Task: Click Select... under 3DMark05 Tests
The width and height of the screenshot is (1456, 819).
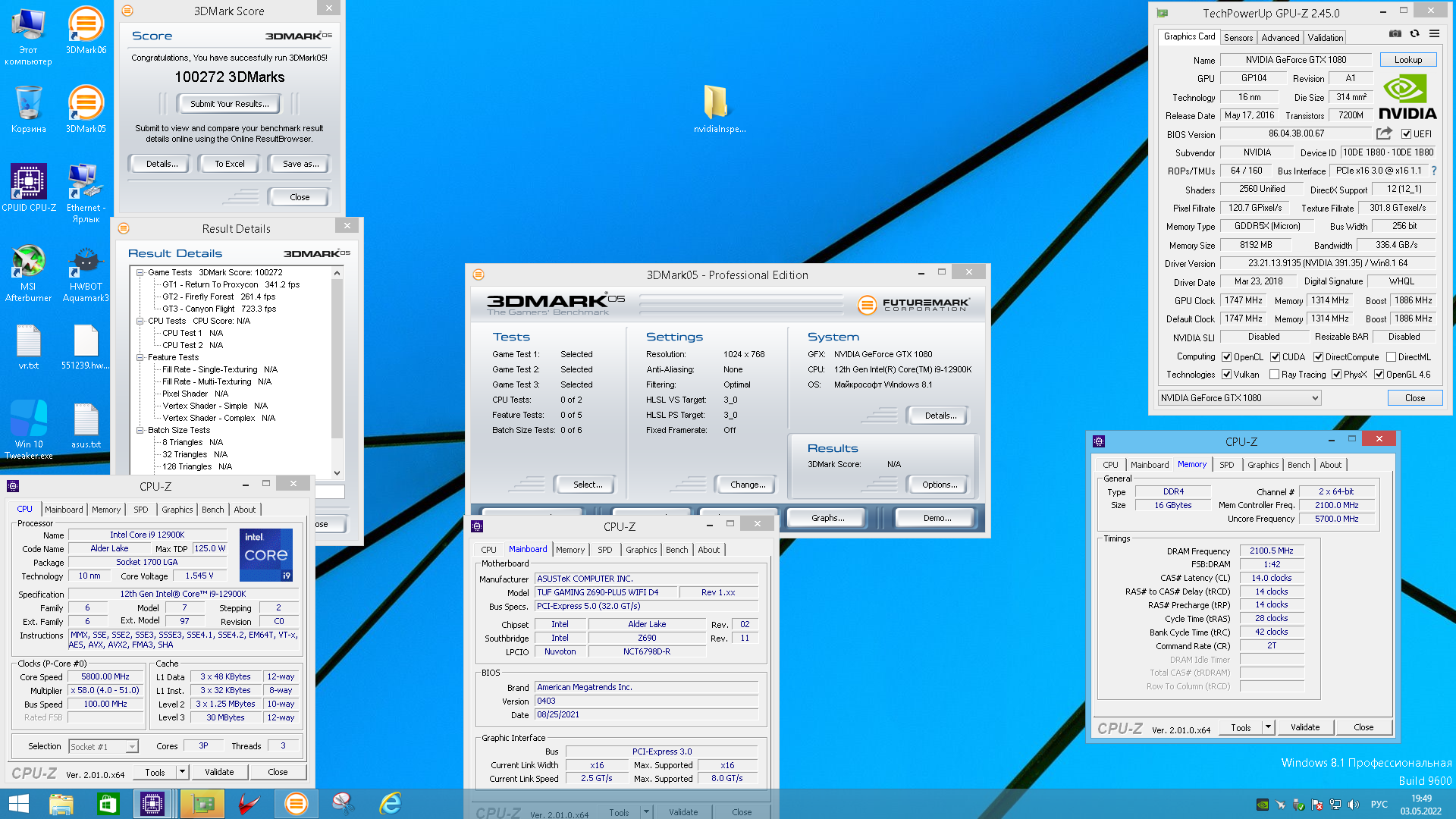Action: (587, 485)
